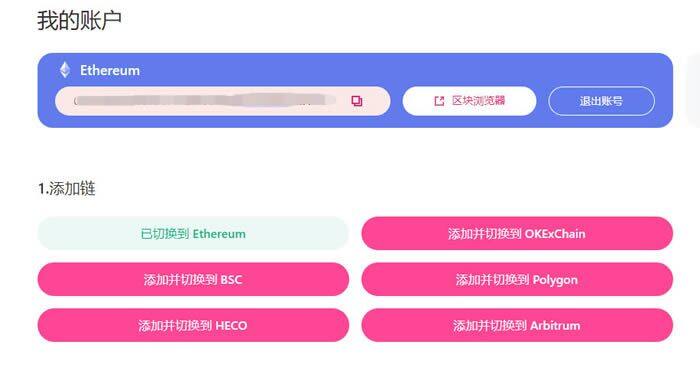
Task: Click the Ethereum diamond logo
Action: click(x=65, y=70)
